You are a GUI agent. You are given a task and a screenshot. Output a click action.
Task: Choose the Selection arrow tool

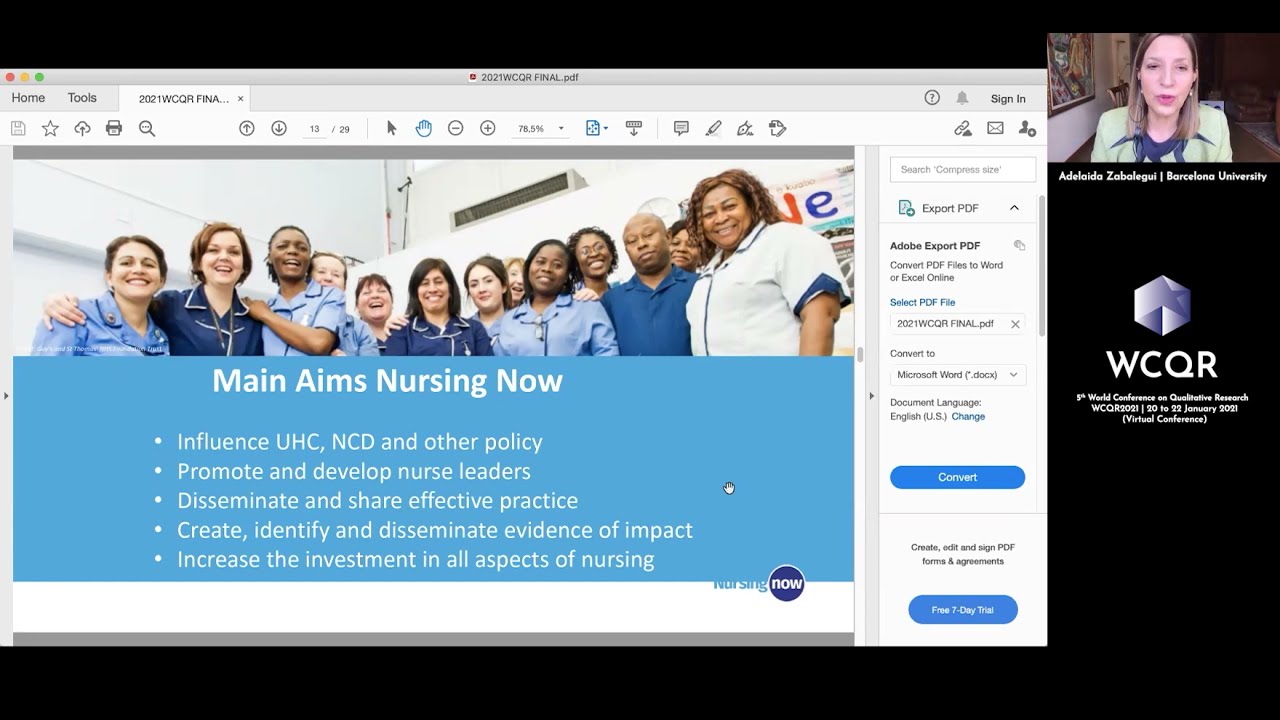(391, 128)
